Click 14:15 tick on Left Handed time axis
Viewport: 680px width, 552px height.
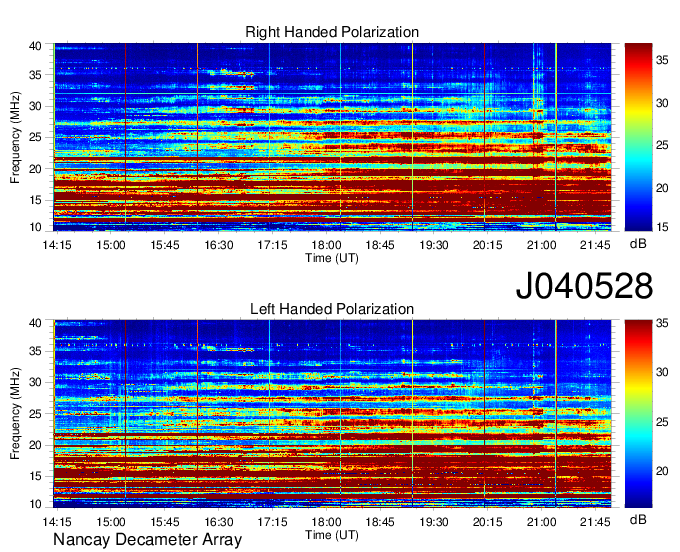click(57, 522)
